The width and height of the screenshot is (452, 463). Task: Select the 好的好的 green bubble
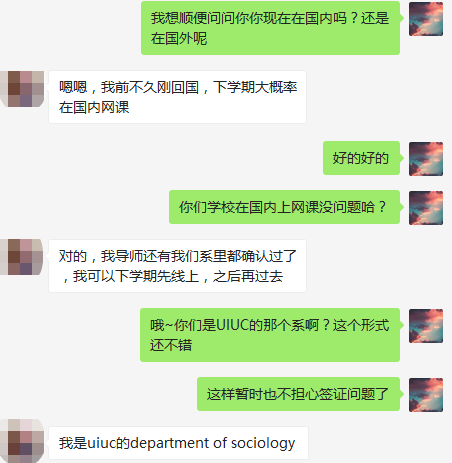[x=361, y=158]
